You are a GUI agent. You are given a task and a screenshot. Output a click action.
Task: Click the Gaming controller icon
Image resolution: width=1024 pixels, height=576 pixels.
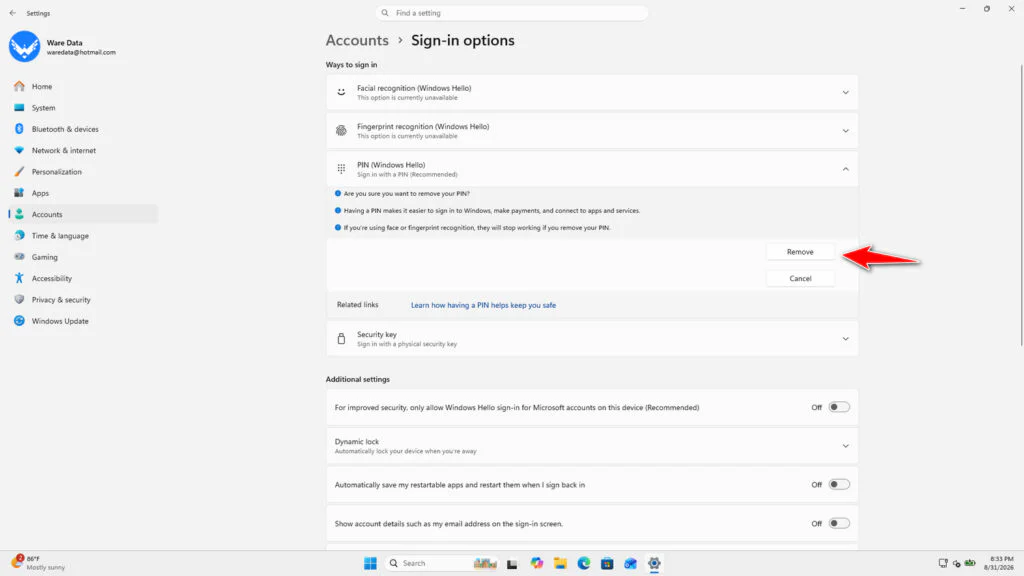[20, 257]
